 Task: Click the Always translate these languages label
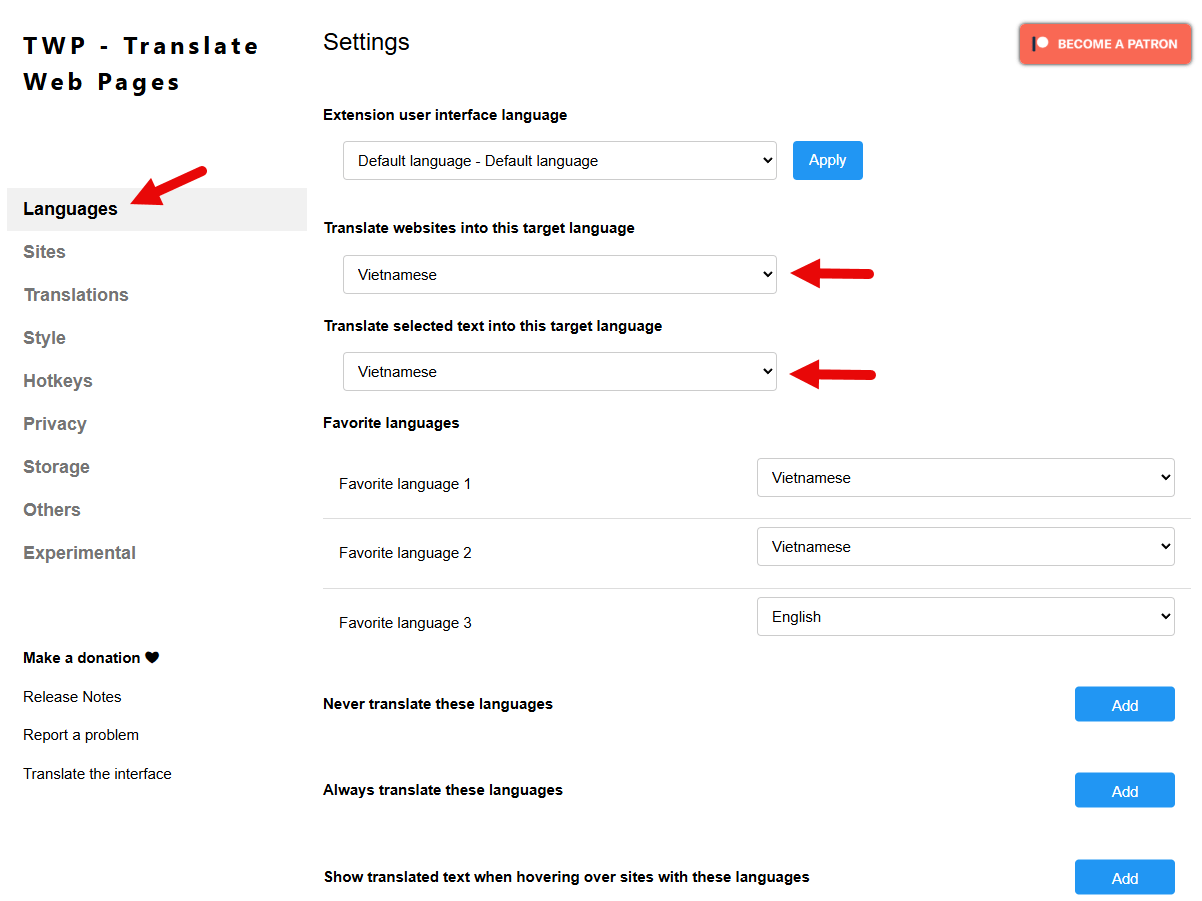[443, 790]
